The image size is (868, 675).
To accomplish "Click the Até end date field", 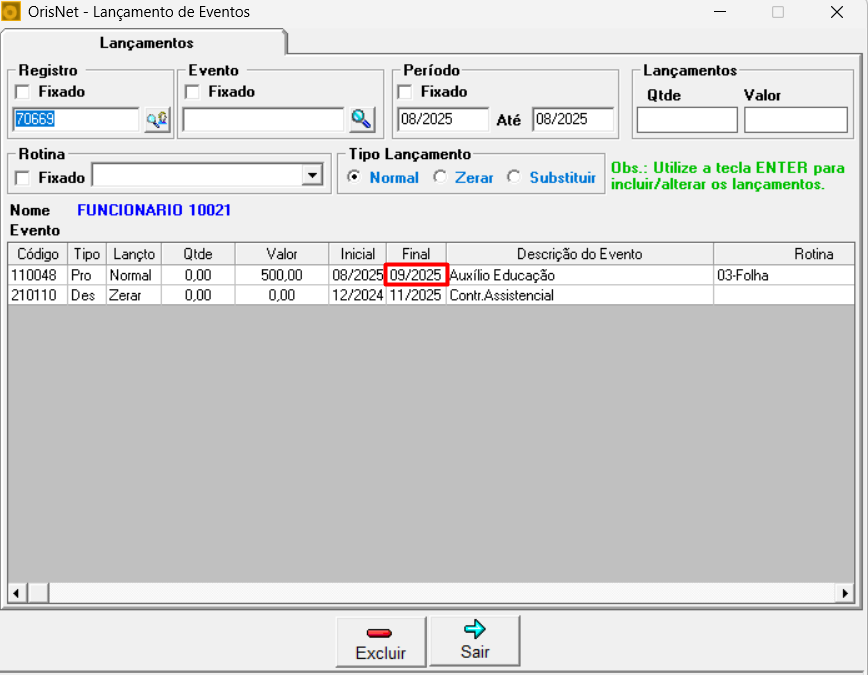I will tap(572, 119).
